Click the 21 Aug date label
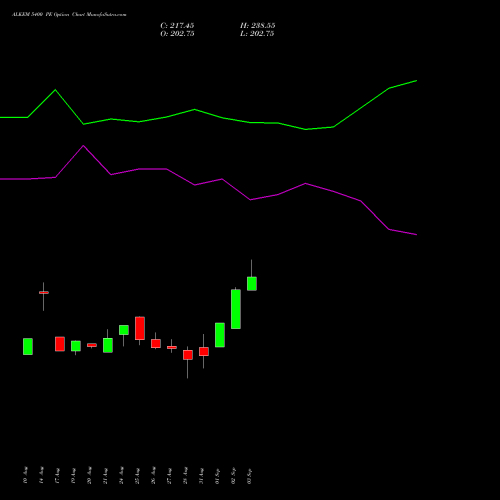The height and width of the screenshot is (500, 500). (x=105, y=476)
